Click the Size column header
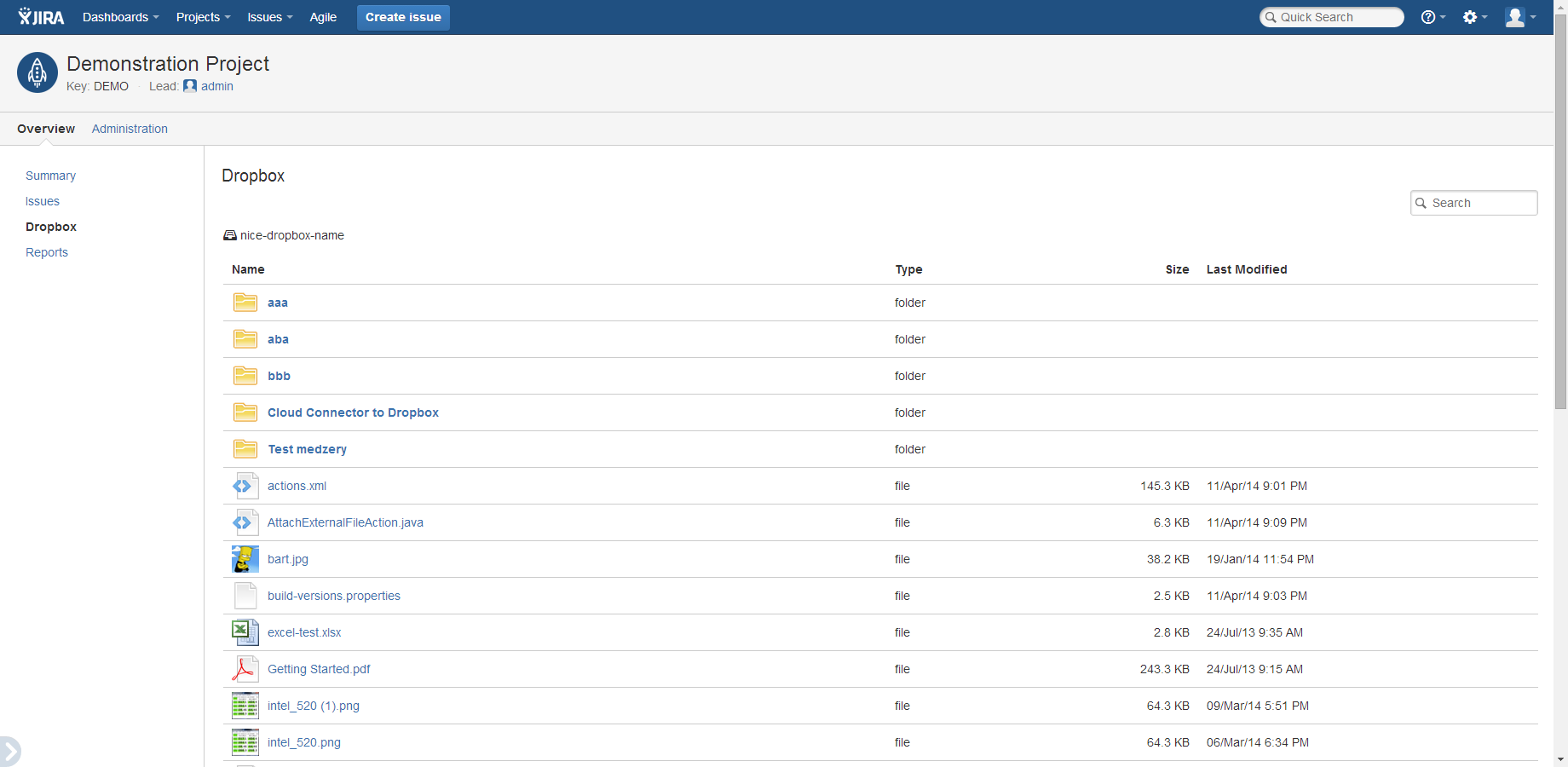1568x767 pixels. point(1177,269)
